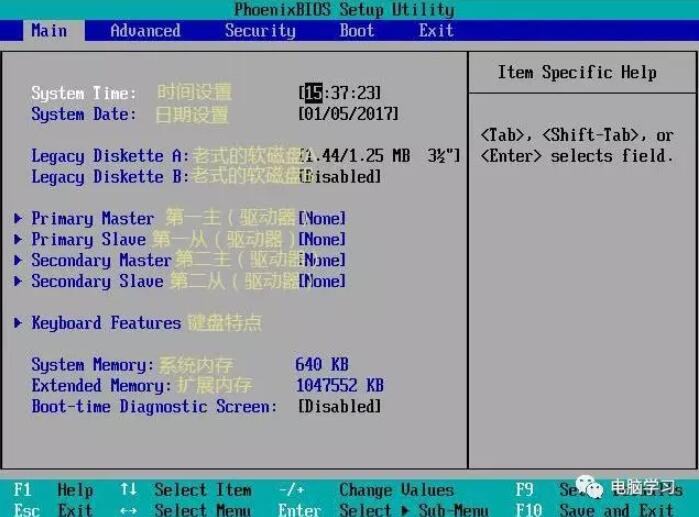Toggle Boot-time Diagnostic Screen setting
Viewport: 699px width, 517px height.
(340, 407)
